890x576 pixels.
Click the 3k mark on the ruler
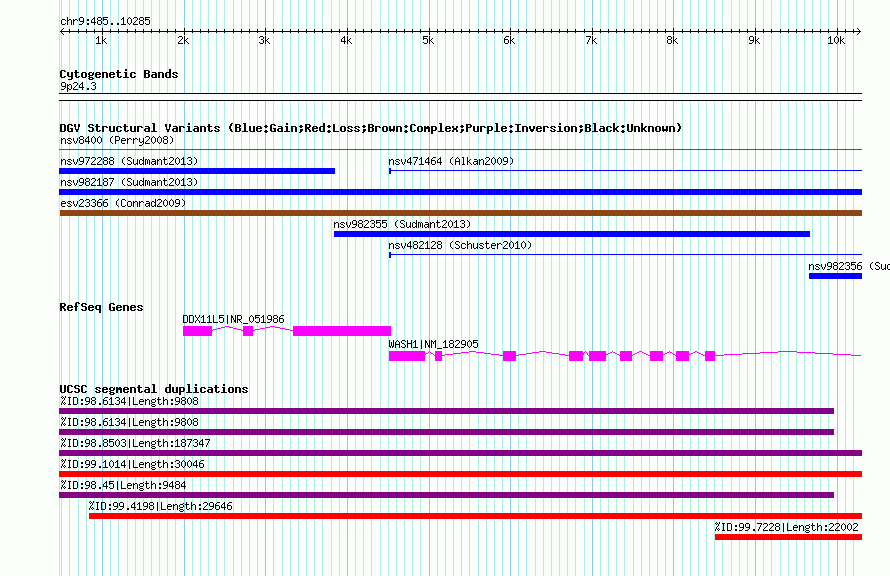coord(264,40)
